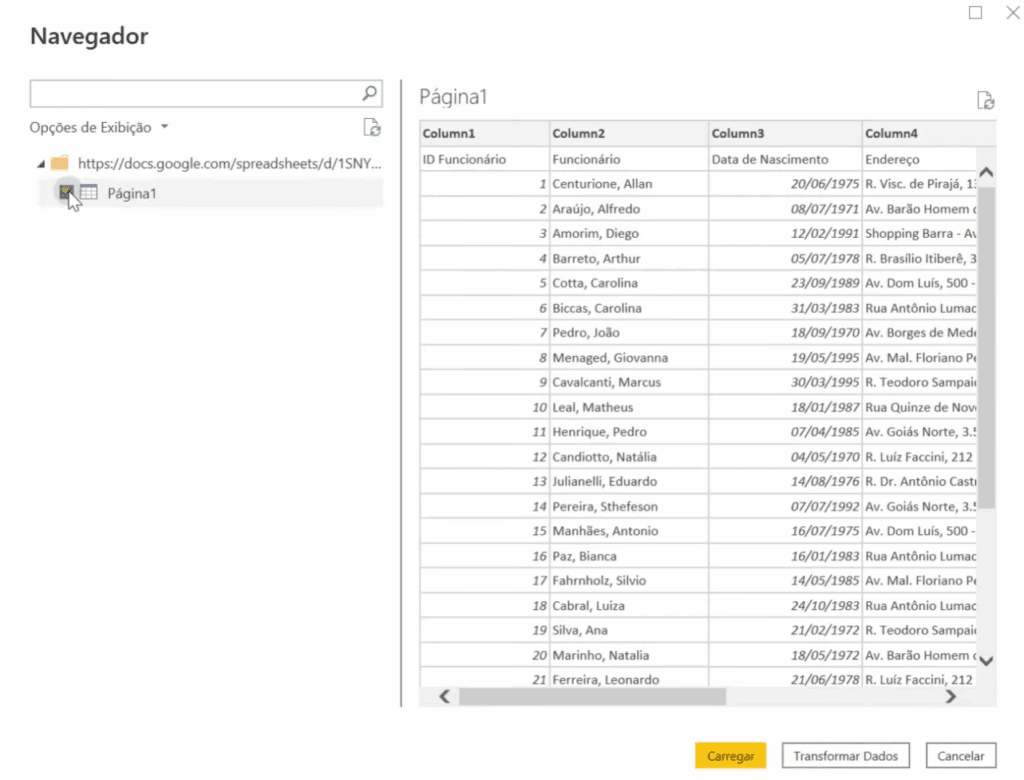Click the 'Rua Quinze de Nov' address cell
1024x780 pixels.
click(x=920, y=408)
